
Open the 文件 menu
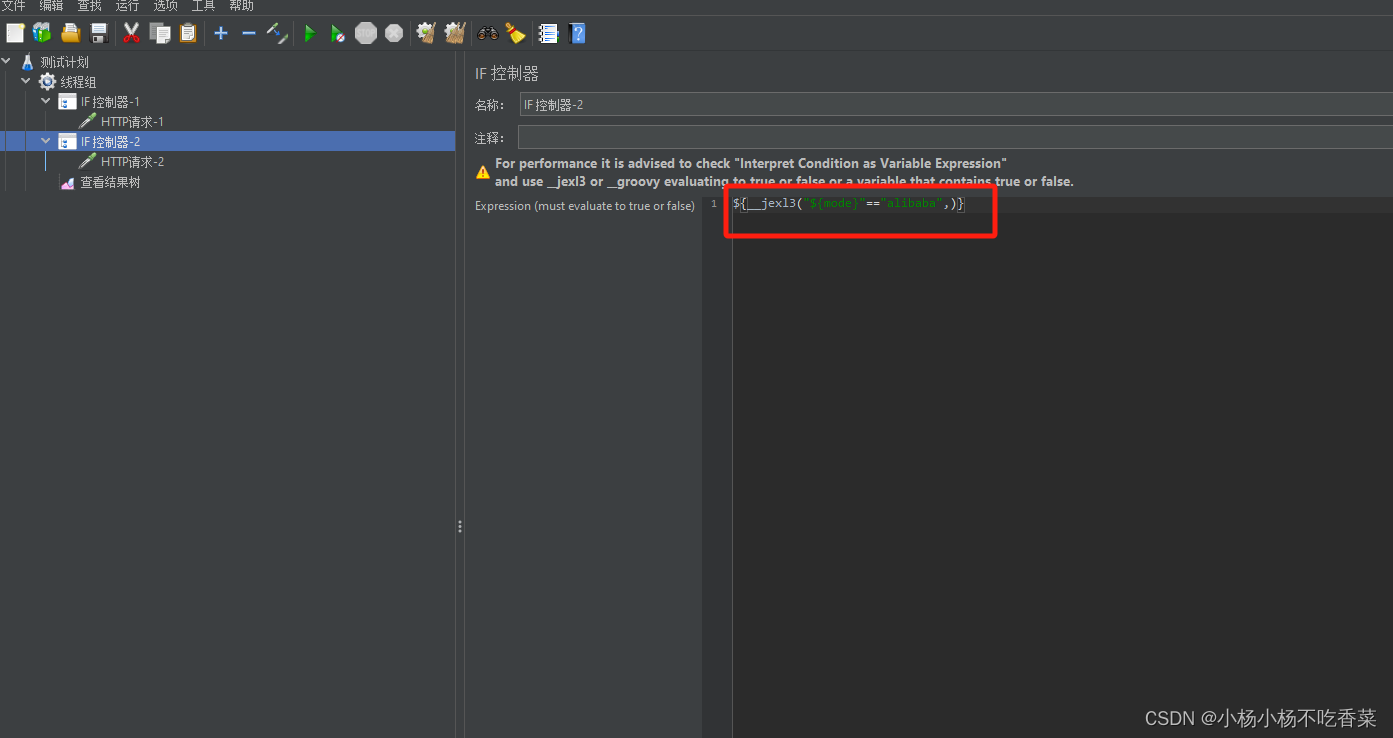13,6
